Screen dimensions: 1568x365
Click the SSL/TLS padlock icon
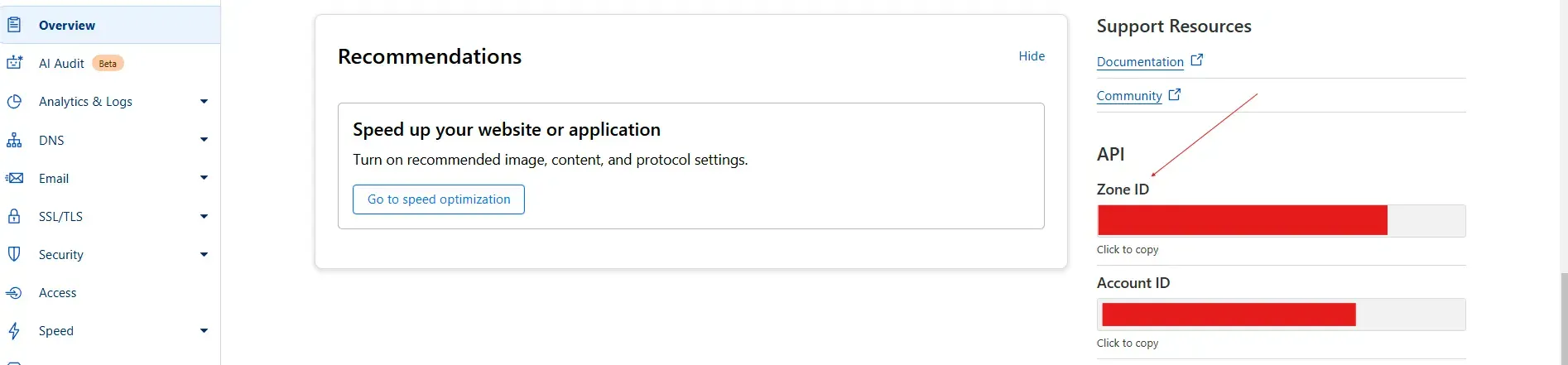(14, 216)
